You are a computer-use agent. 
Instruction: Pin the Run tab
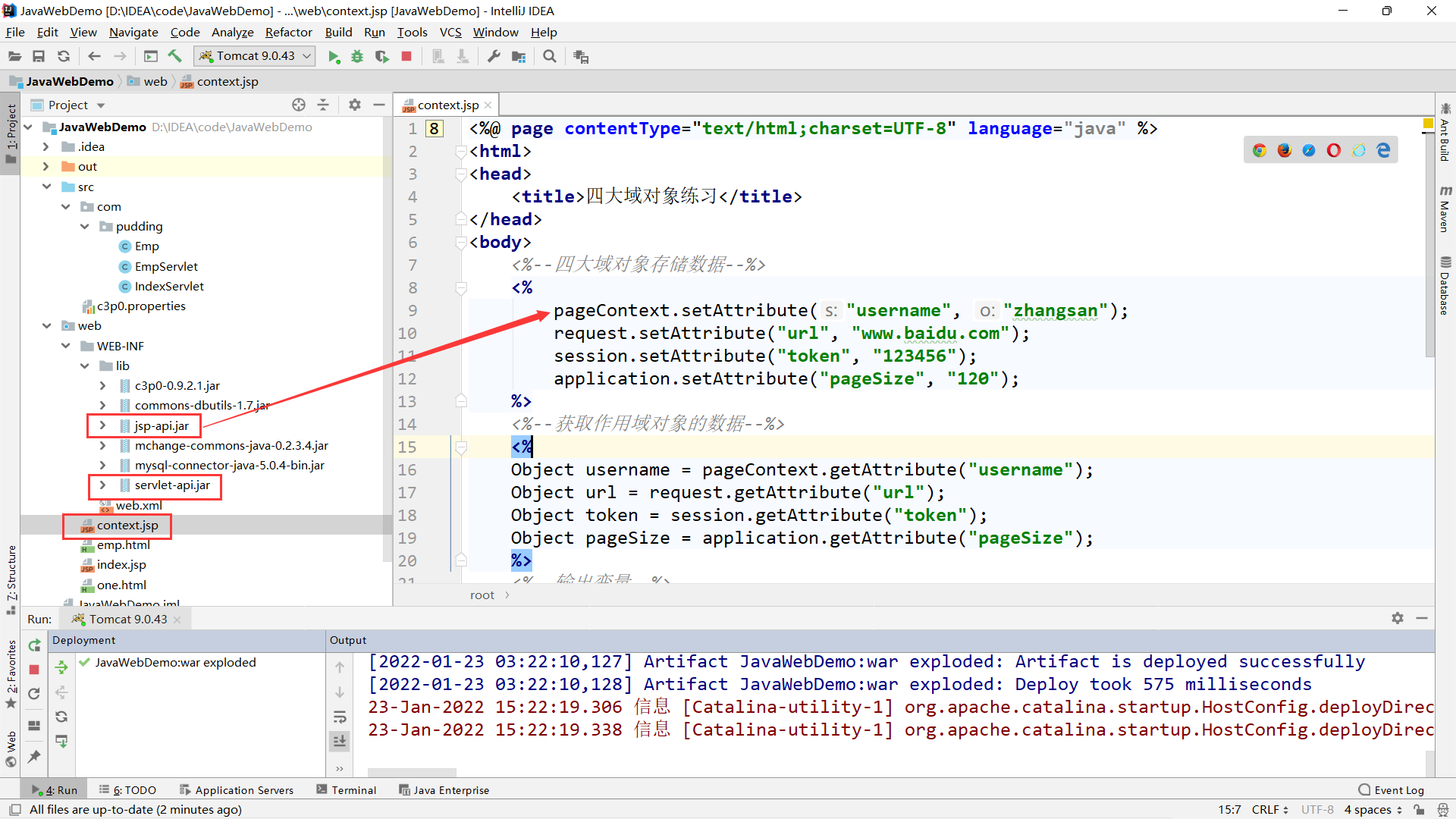coord(34,757)
